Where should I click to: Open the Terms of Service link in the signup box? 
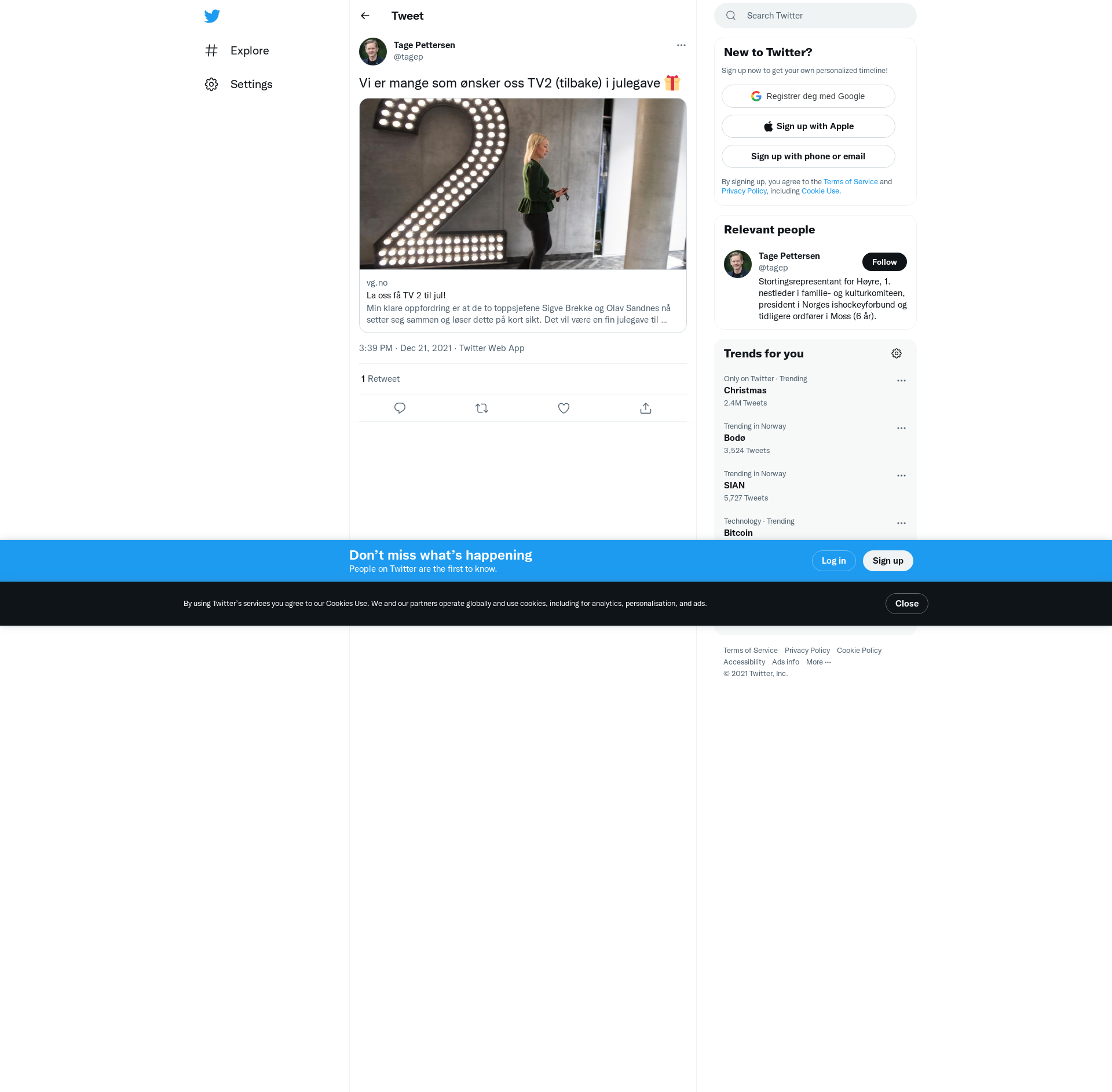coord(851,182)
